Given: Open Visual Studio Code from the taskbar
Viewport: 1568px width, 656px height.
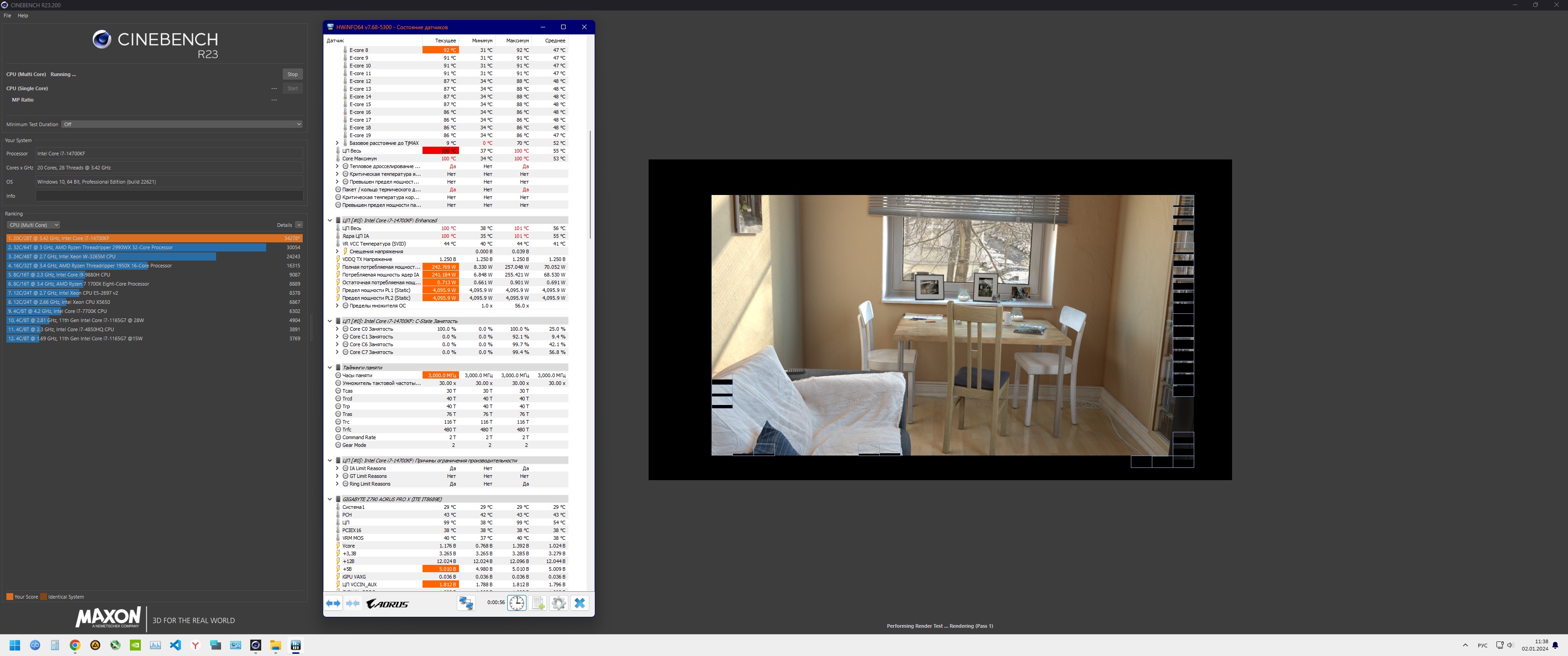Looking at the screenshot, I should click(175, 645).
